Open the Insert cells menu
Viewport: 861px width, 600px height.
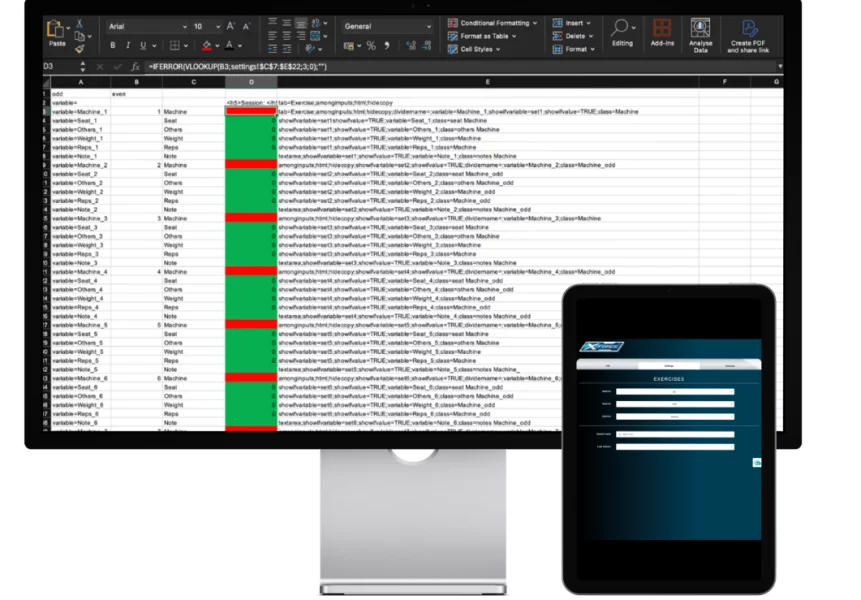[572, 23]
